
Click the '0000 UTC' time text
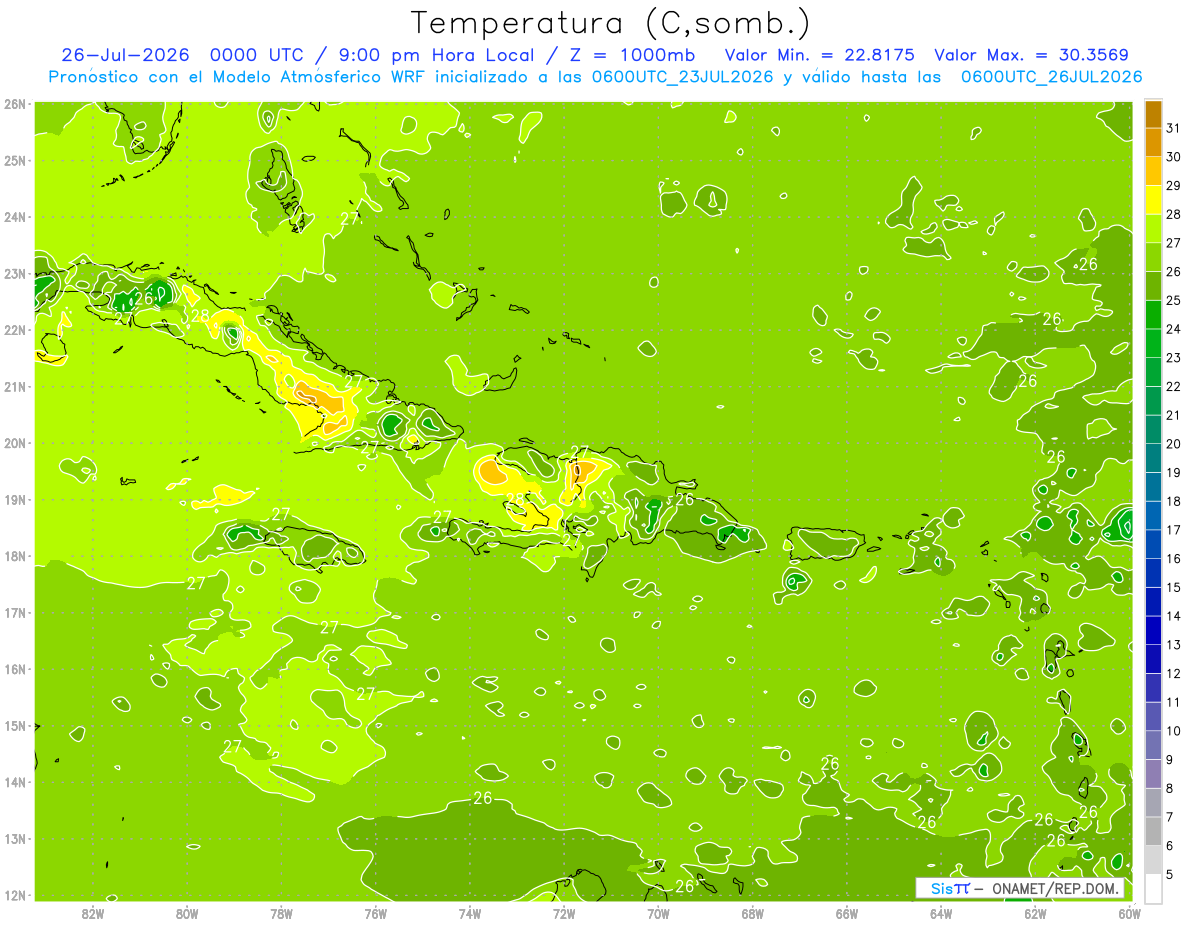tap(258, 55)
